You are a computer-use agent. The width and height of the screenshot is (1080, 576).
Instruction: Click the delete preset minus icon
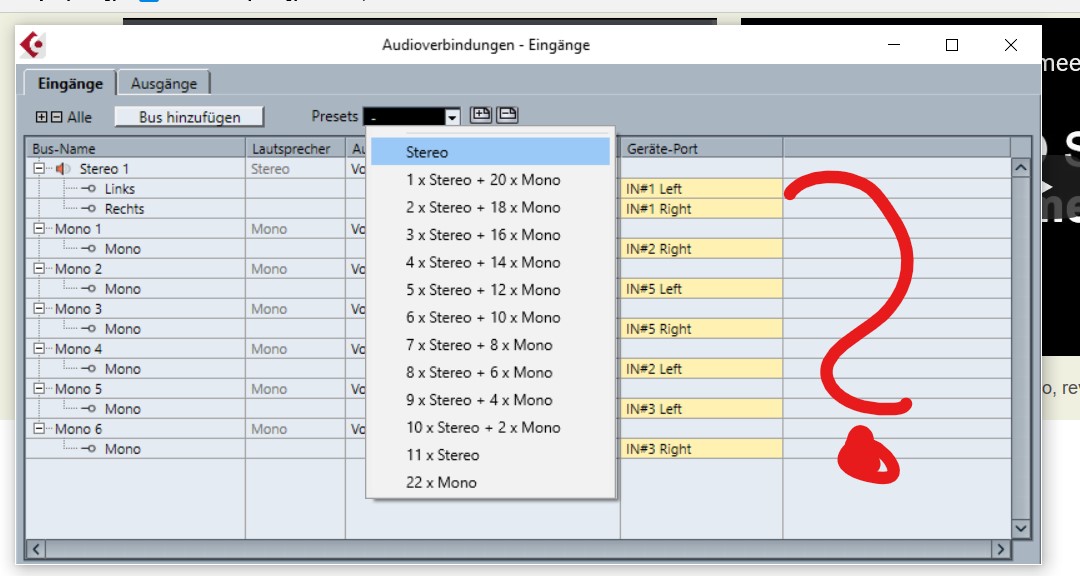click(507, 115)
